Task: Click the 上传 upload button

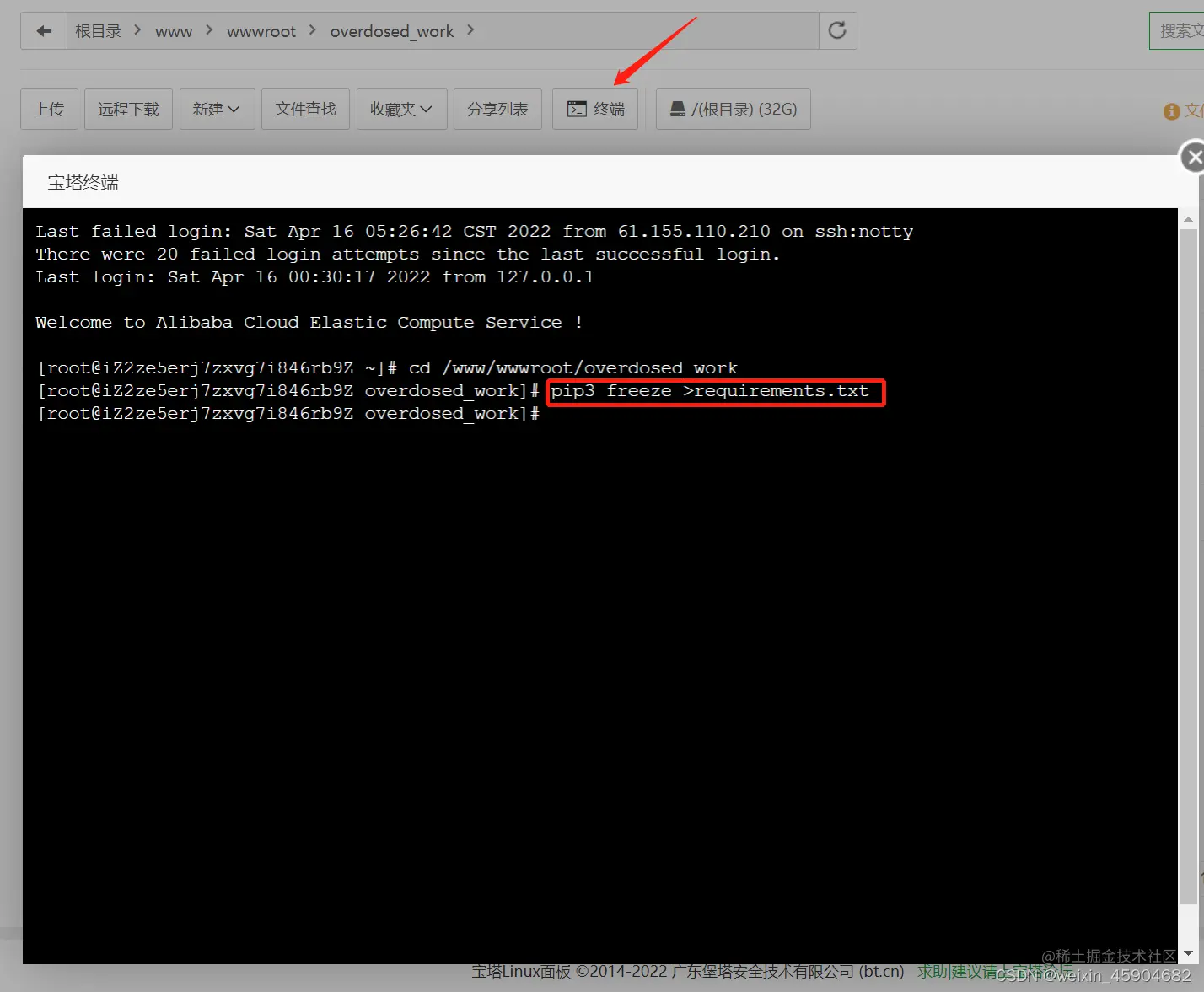Action: [x=49, y=110]
